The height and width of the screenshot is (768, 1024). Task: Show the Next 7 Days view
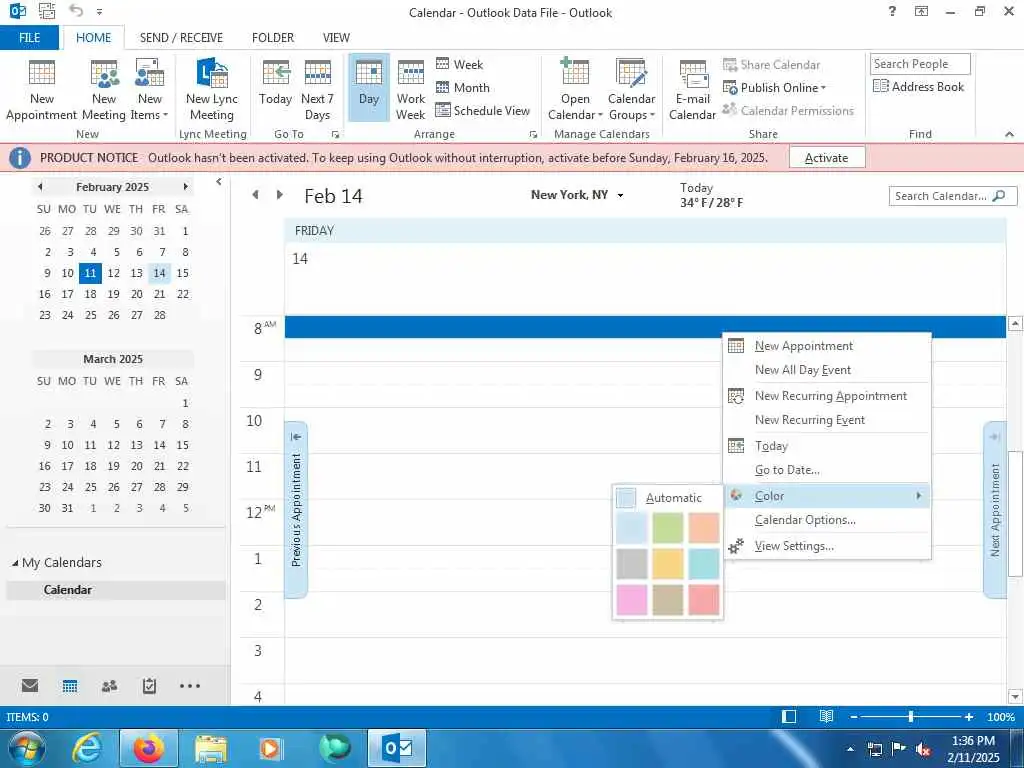click(x=317, y=89)
